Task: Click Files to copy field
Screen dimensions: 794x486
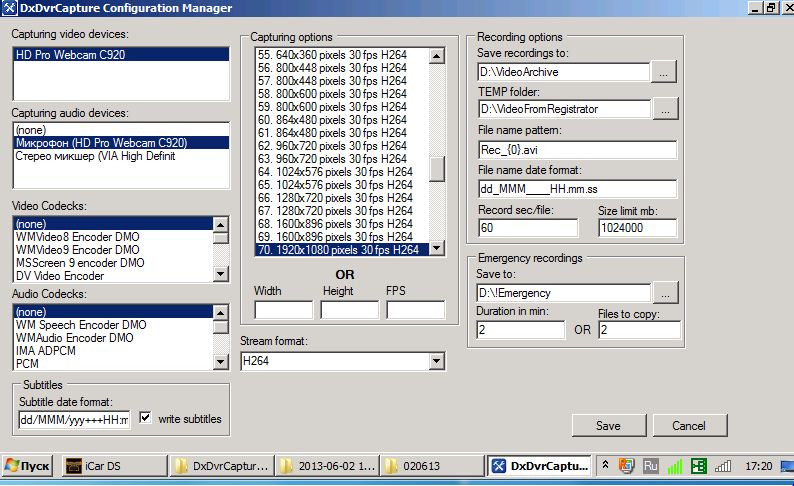Action: pyautogui.click(x=640, y=330)
